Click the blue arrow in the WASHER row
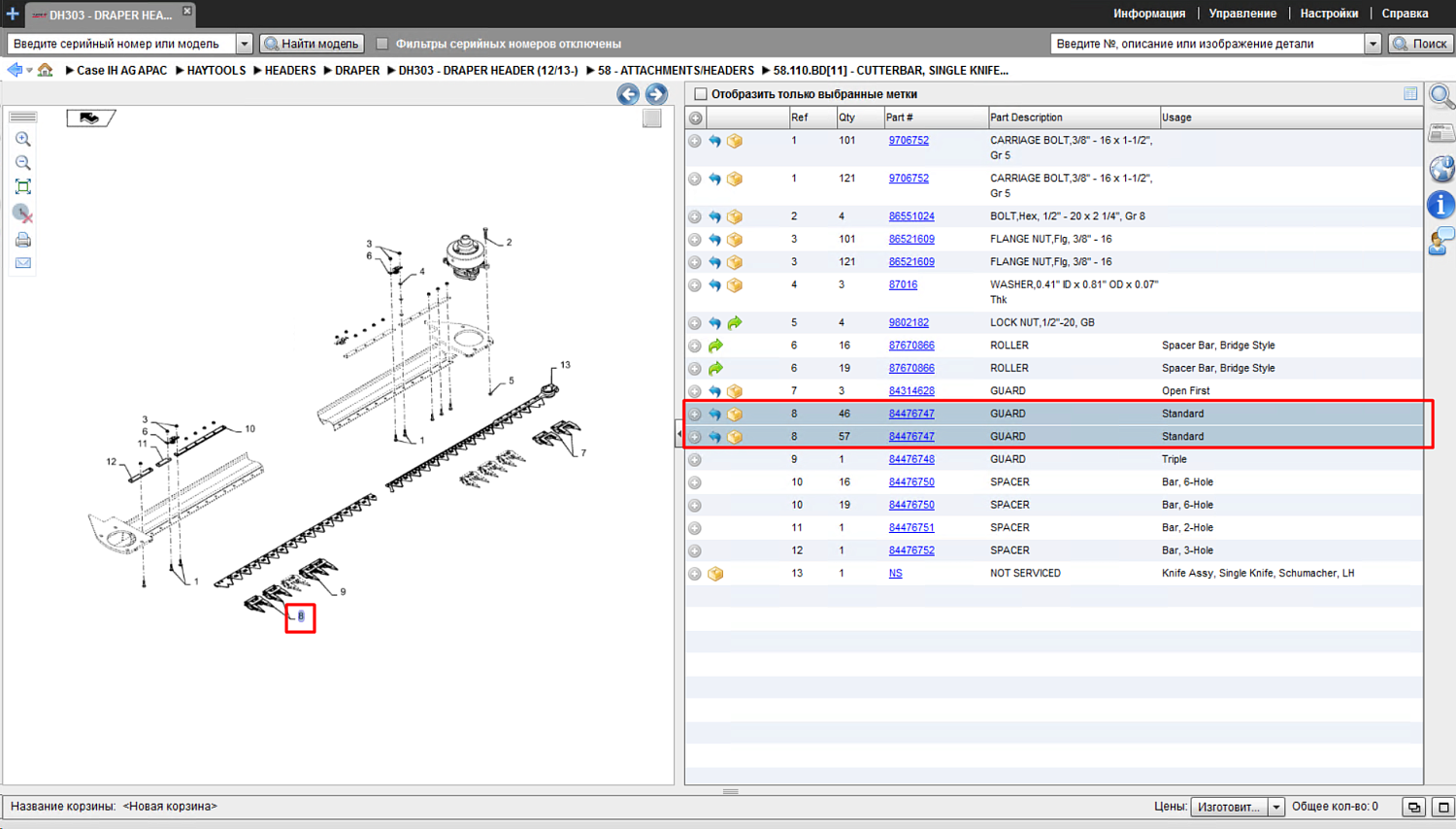 pyautogui.click(x=714, y=285)
